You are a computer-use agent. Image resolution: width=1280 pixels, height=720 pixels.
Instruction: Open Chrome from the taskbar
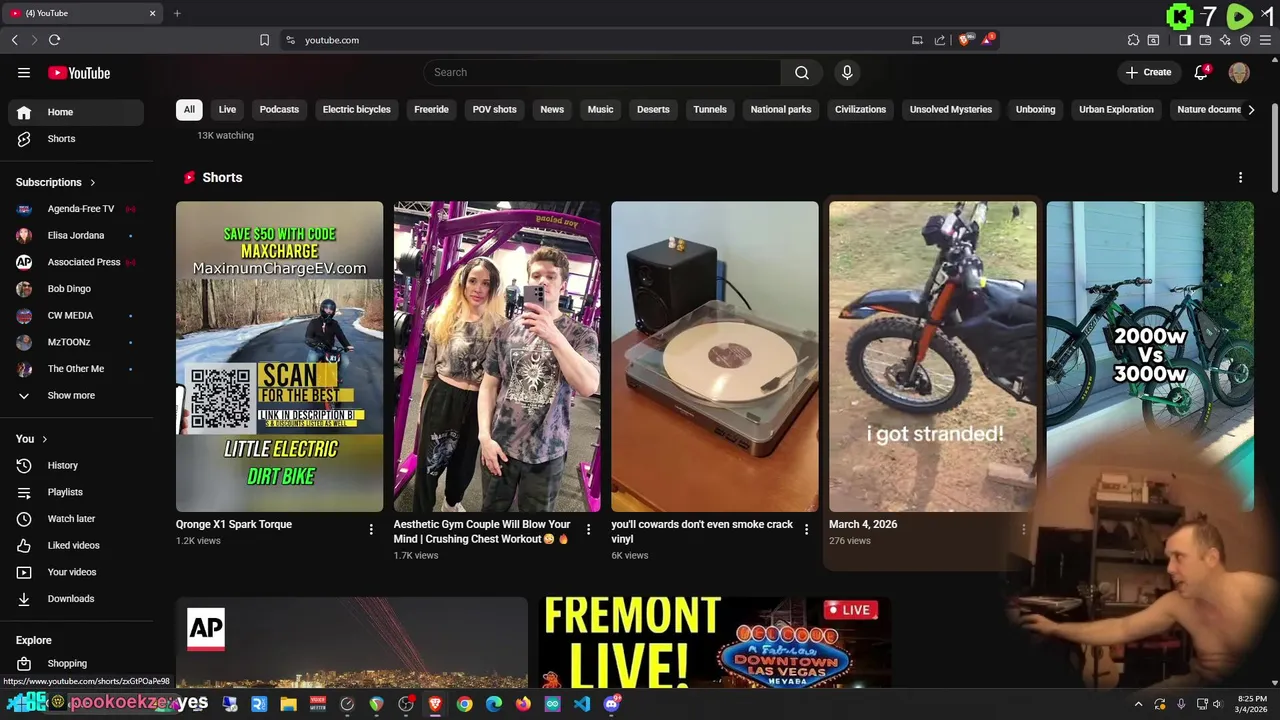[x=464, y=704]
